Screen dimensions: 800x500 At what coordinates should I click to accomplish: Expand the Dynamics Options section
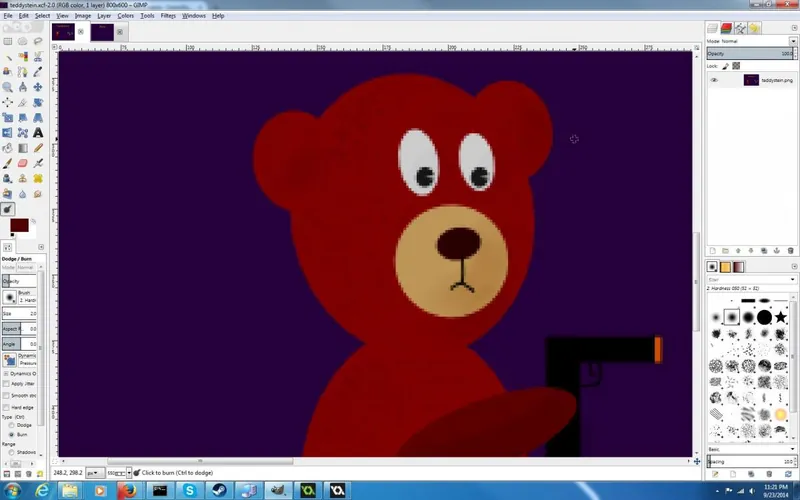pos(6,373)
